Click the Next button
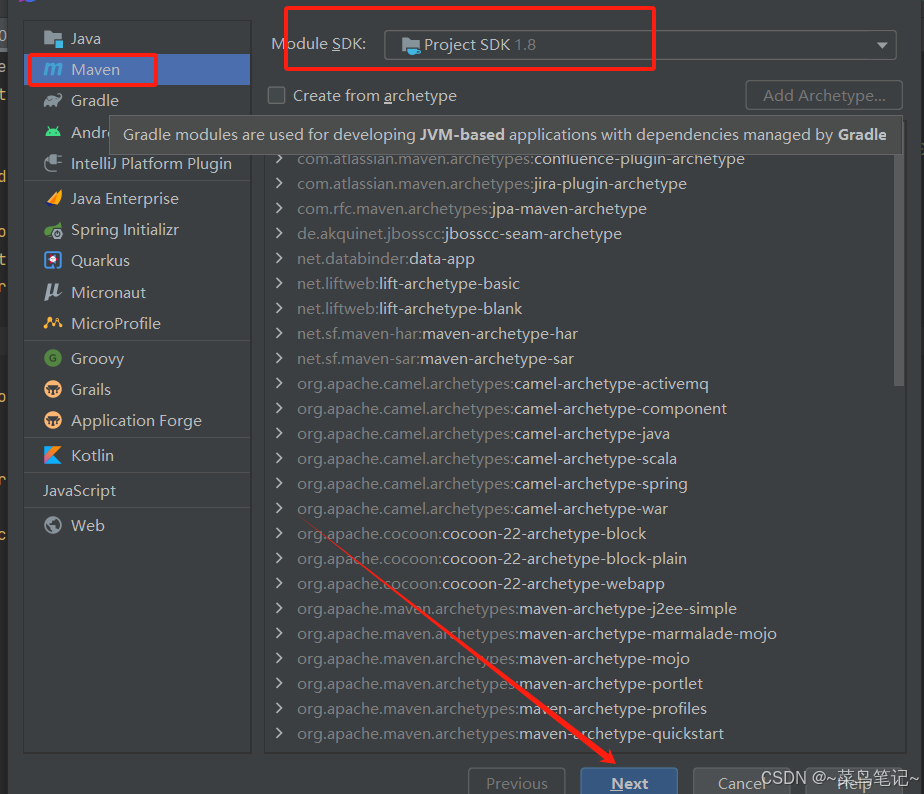Screen dimensions: 924x794 [629, 782]
